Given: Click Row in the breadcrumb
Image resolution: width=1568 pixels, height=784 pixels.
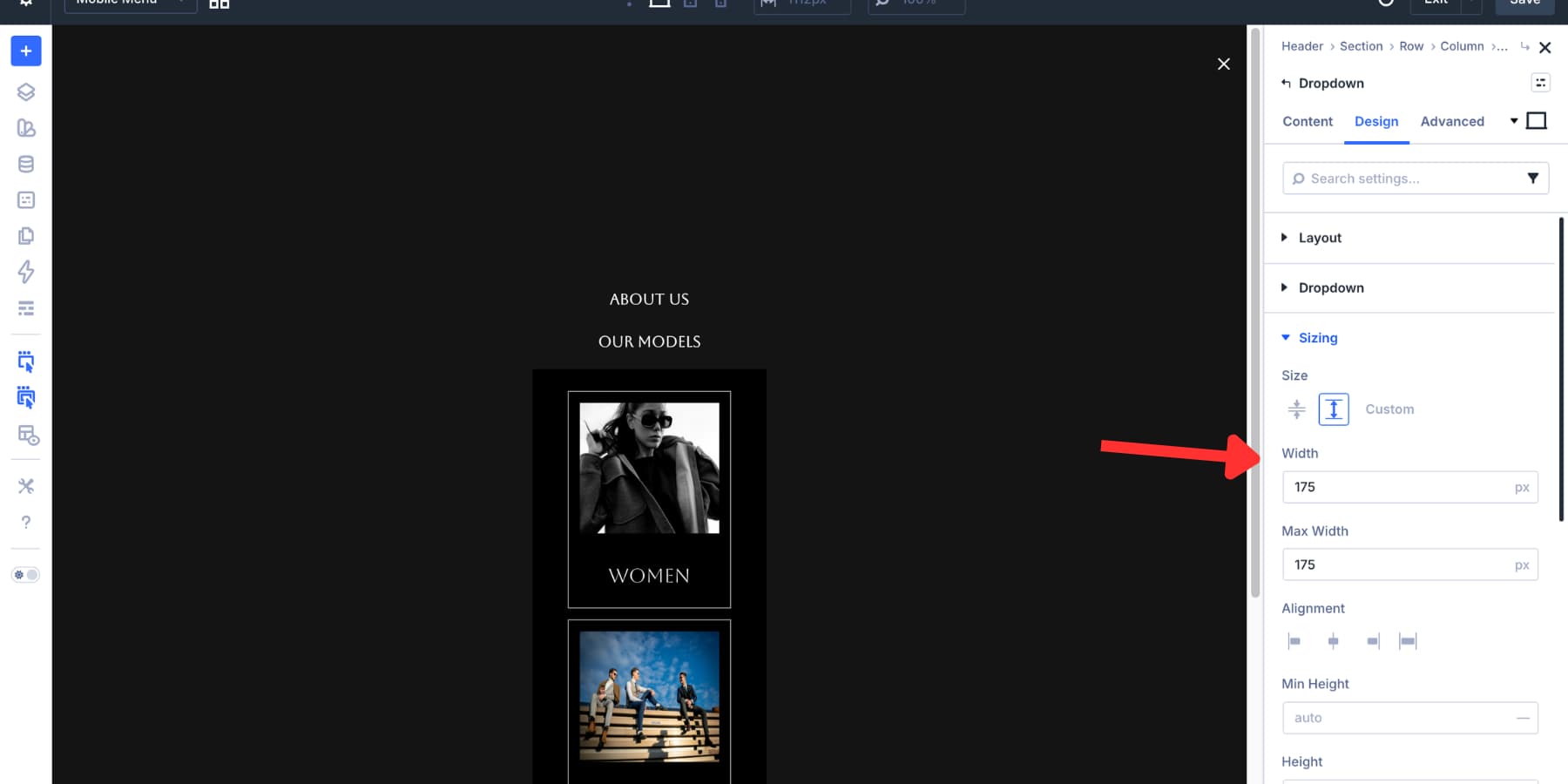Looking at the screenshot, I should [1411, 46].
